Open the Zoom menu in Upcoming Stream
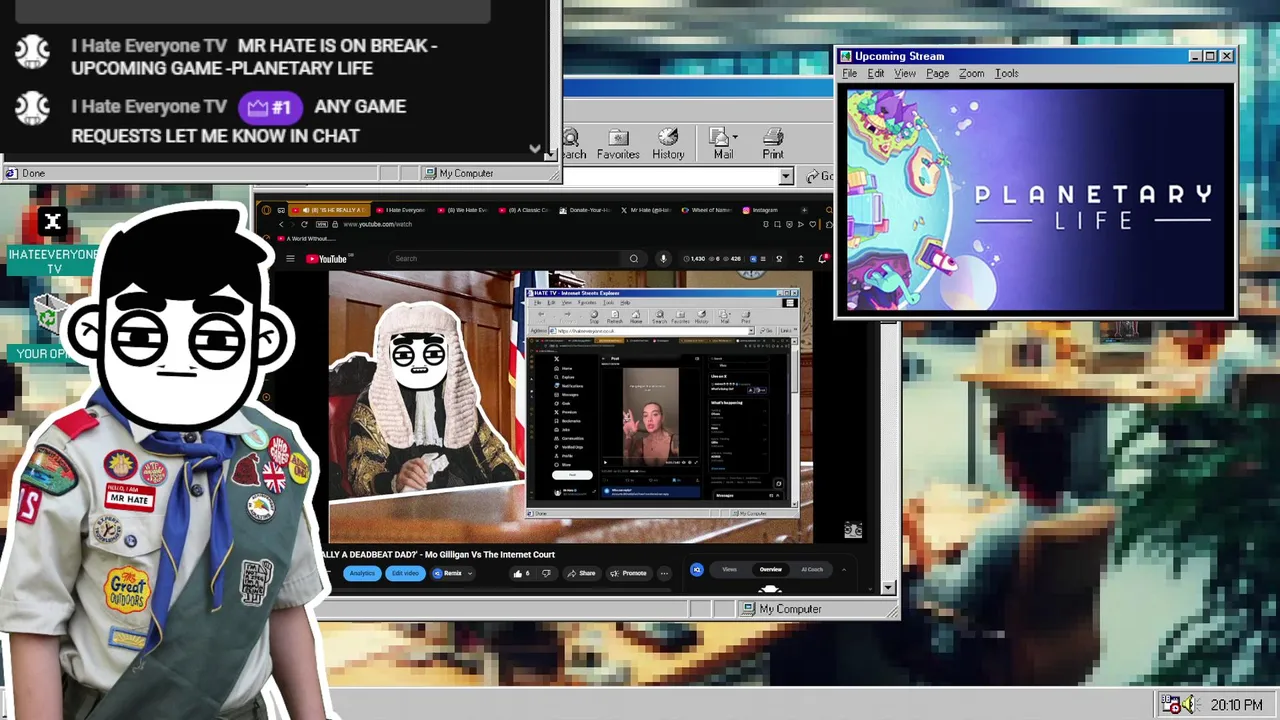Viewport: 1280px width, 720px height. tap(971, 73)
